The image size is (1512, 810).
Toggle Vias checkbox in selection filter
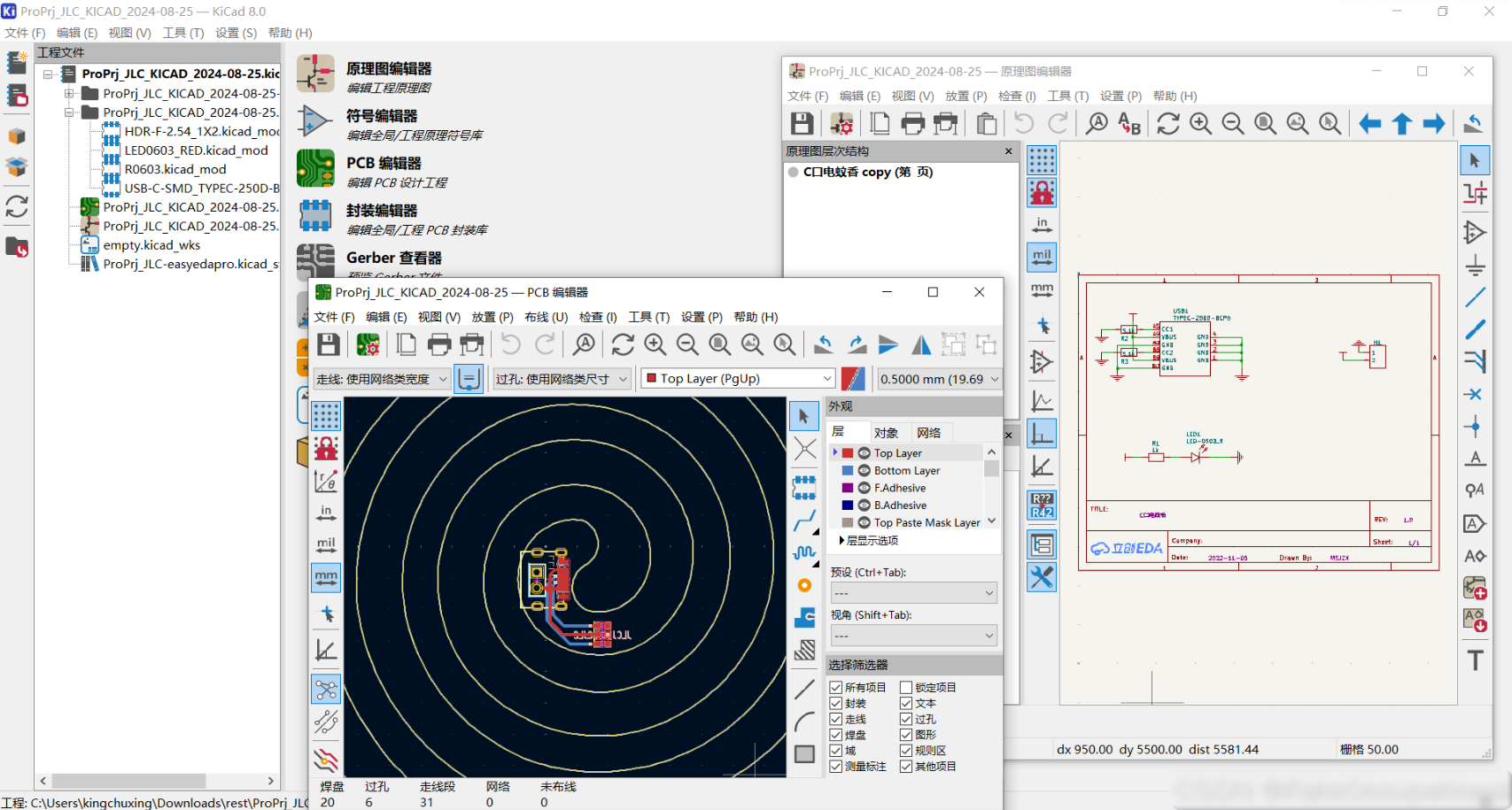[x=906, y=719]
